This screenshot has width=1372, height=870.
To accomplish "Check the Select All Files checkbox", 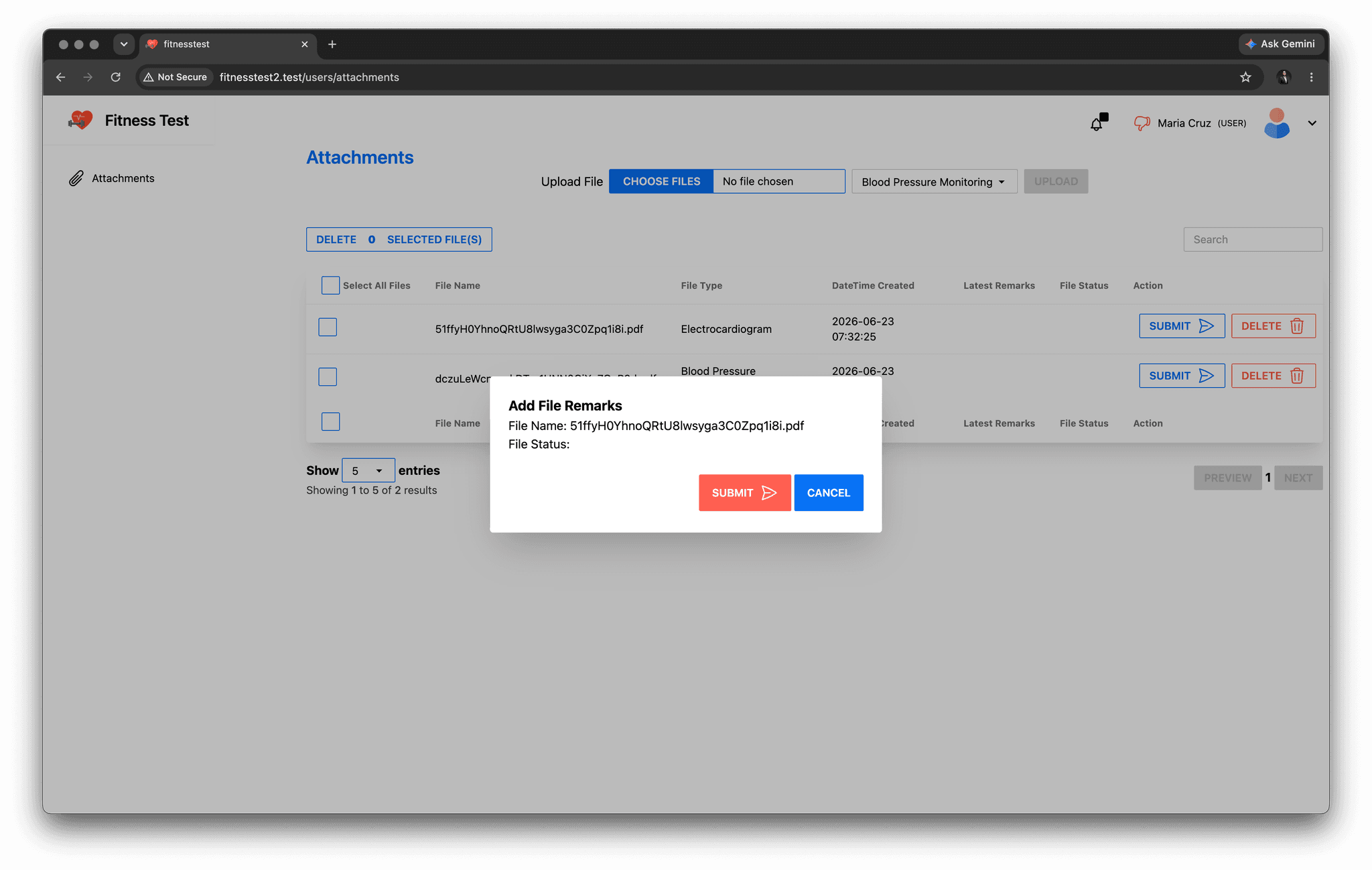I will pos(330,285).
